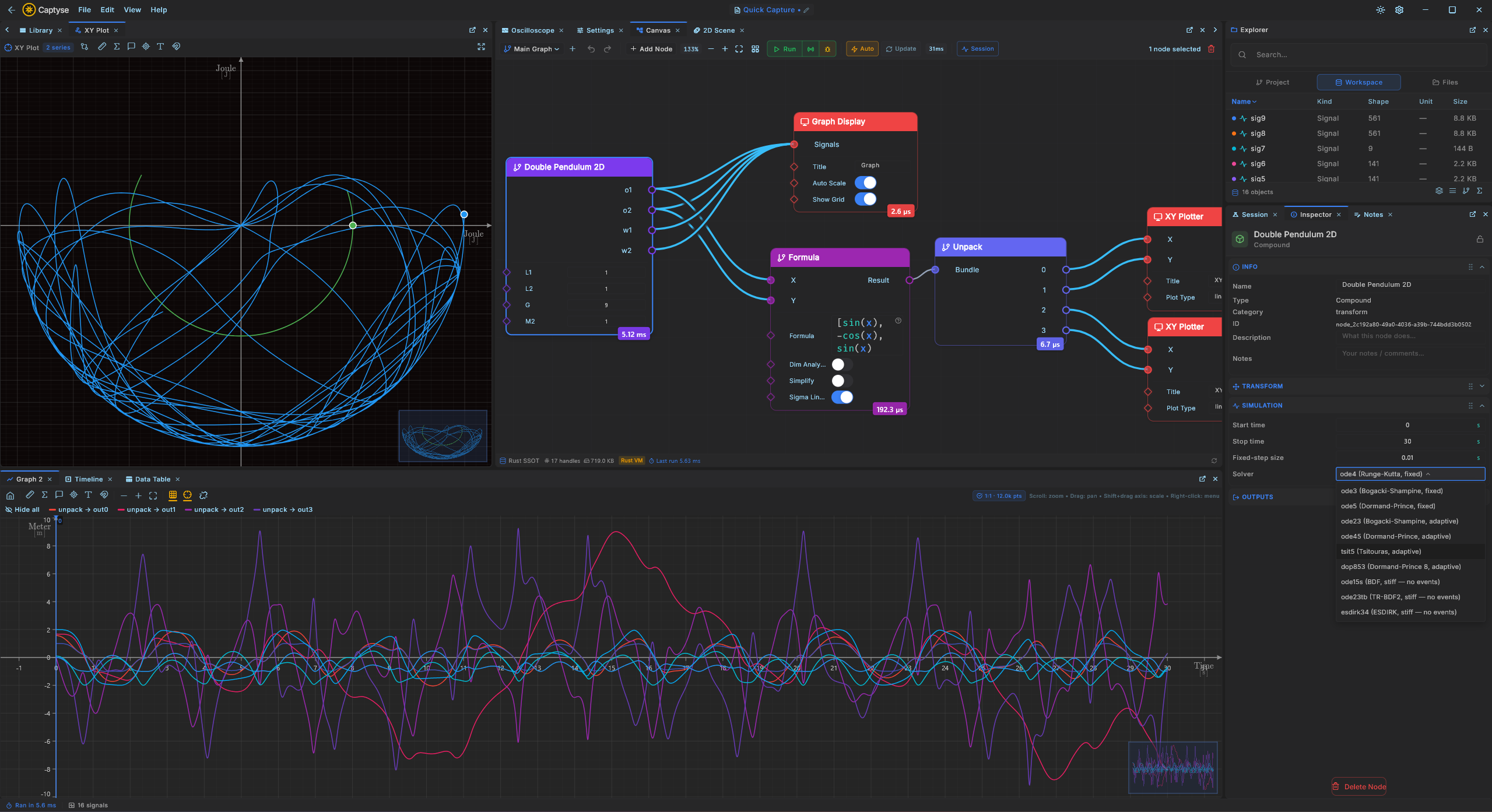Click the ruler measure tool in Graph 2 toolbar
The image size is (1492, 812).
pos(30,495)
